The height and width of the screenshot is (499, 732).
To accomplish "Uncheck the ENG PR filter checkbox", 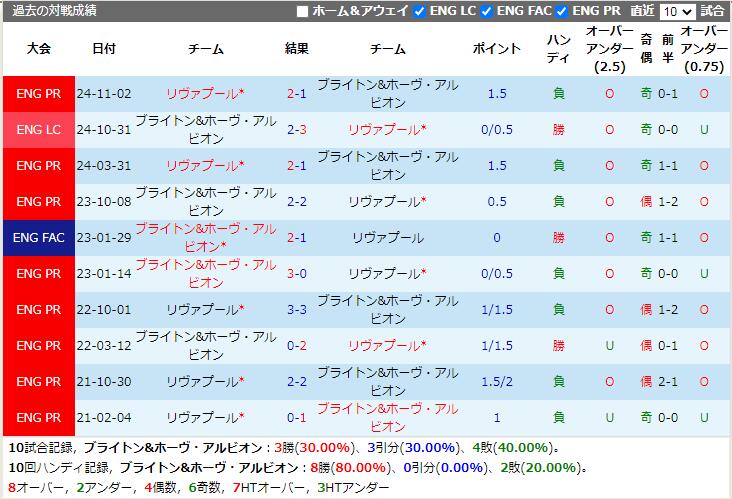I will pos(563,11).
